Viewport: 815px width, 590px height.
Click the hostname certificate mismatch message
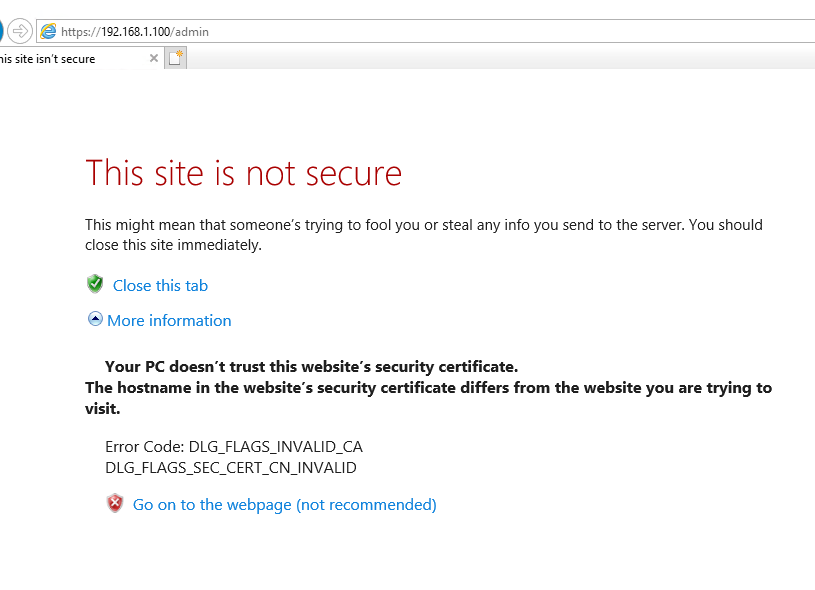428,397
